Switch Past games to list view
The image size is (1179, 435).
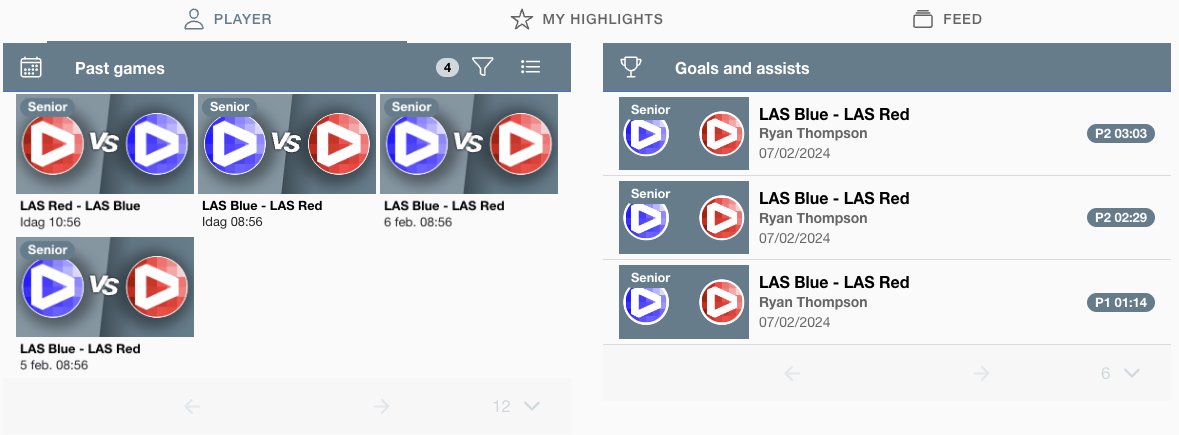[530, 68]
